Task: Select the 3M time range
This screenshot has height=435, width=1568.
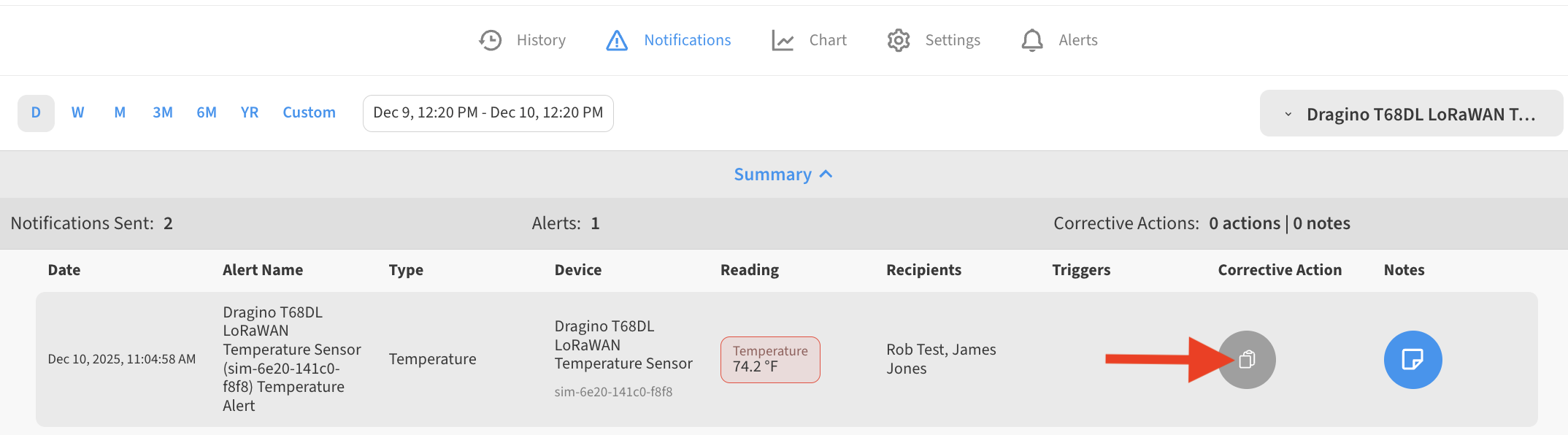Action: (162, 113)
